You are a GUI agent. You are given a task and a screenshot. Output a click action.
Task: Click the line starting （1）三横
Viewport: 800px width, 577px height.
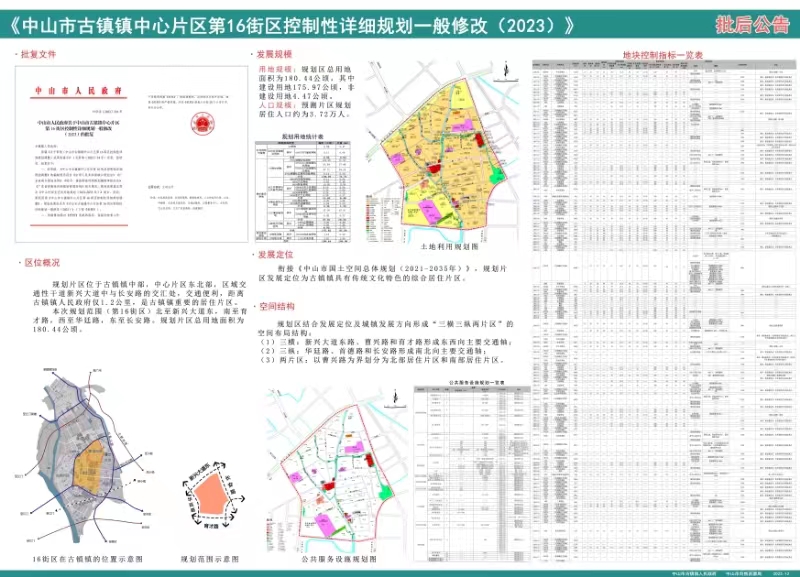pyautogui.click(x=386, y=342)
